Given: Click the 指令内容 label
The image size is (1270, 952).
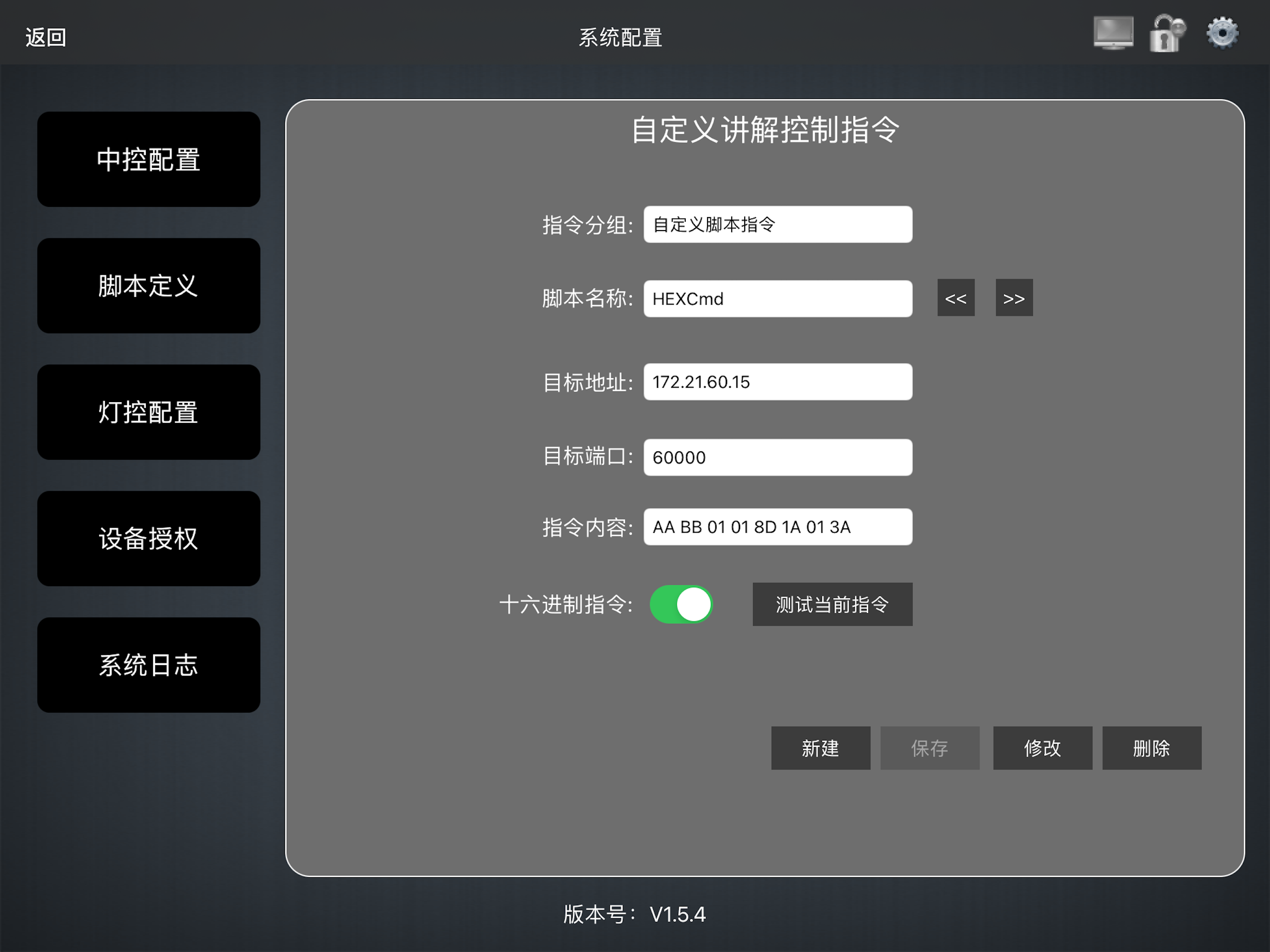Looking at the screenshot, I should click(587, 527).
